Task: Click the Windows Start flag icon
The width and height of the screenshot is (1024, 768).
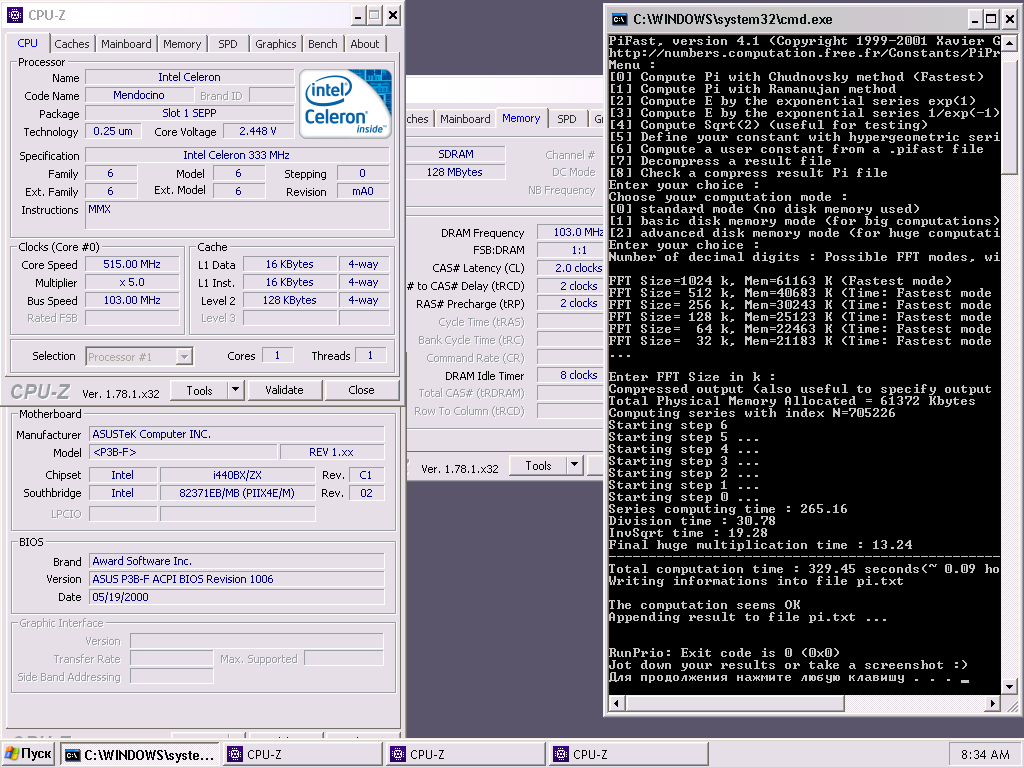Action: tap(12, 754)
